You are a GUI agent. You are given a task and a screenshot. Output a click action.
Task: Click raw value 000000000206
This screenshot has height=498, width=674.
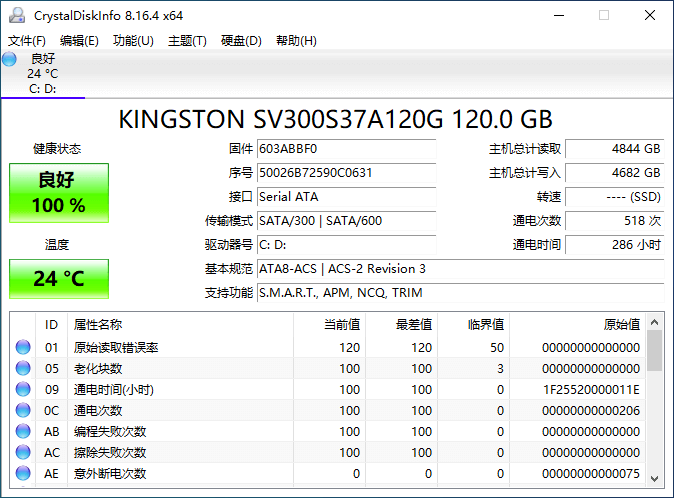(591, 411)
